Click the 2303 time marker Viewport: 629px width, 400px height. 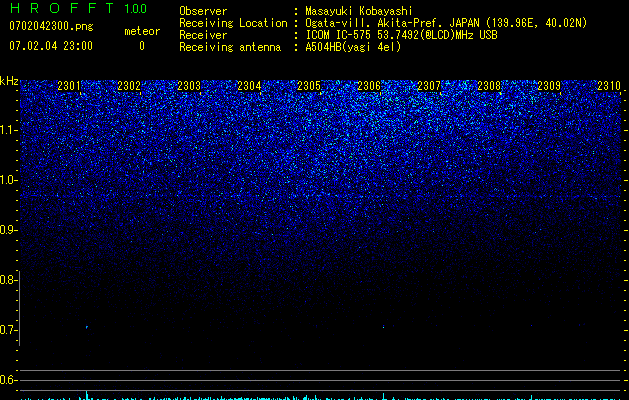click(189, 86)
